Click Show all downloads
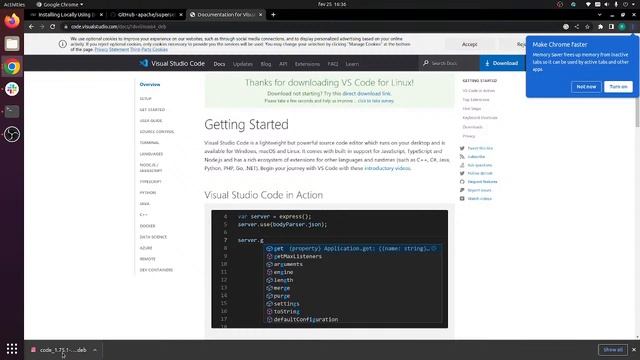 [x=613, y=350]
